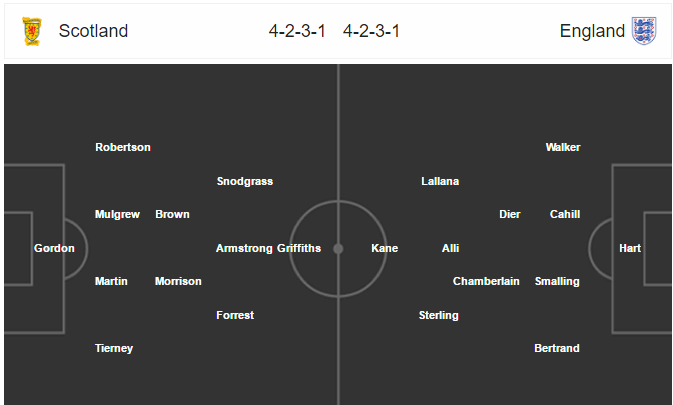The width and height of the screenshot is (673, 405).
Task: Choose Tierney at Scotland full-back
Action: coord(114,348)
